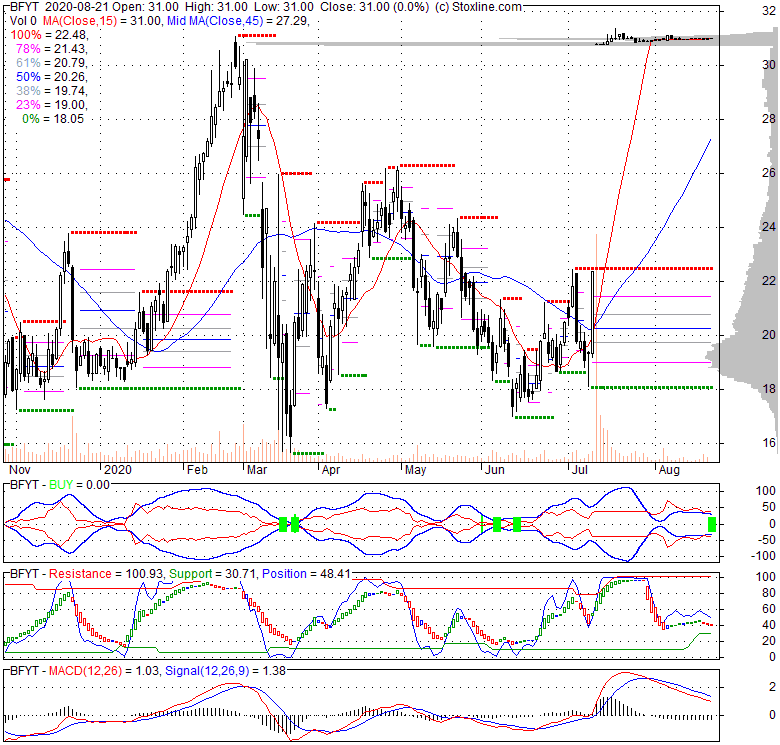The width and height of the screenshot is (780, 745).
Task: Click the tall July volume spike bar
Action: [596, 348]
